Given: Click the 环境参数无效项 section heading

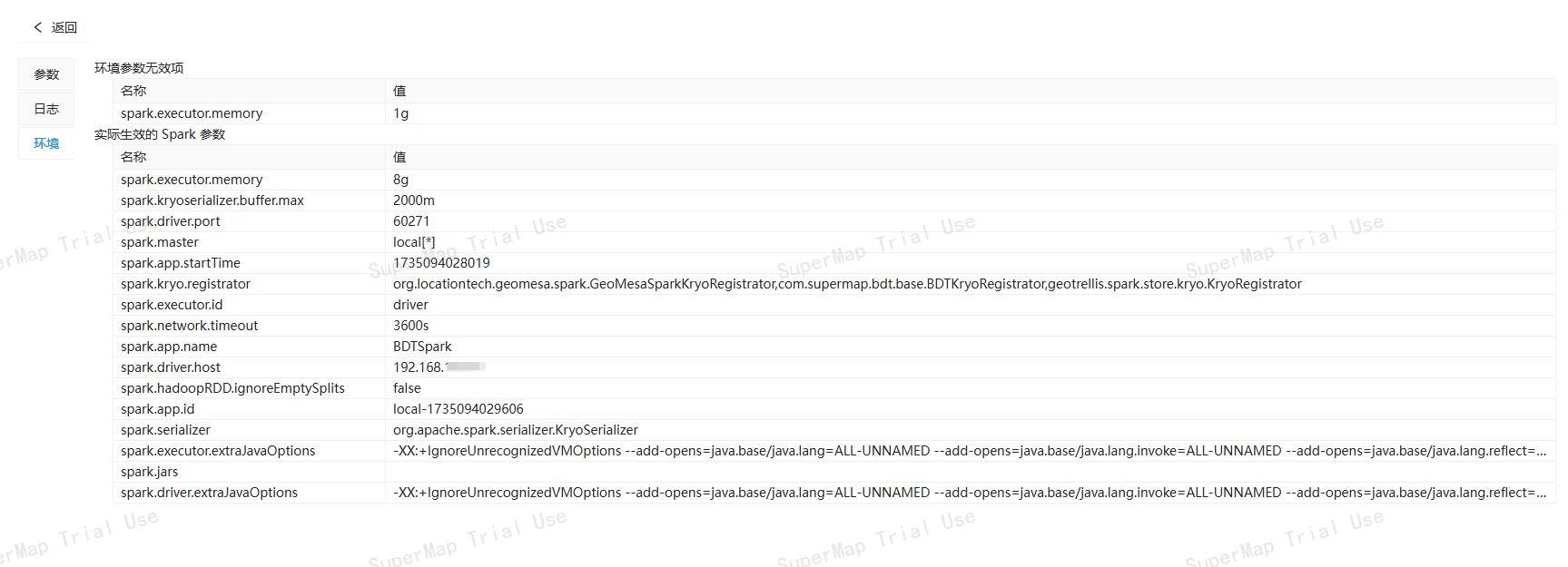Looking at the screenshot, I should click(139, 68).
